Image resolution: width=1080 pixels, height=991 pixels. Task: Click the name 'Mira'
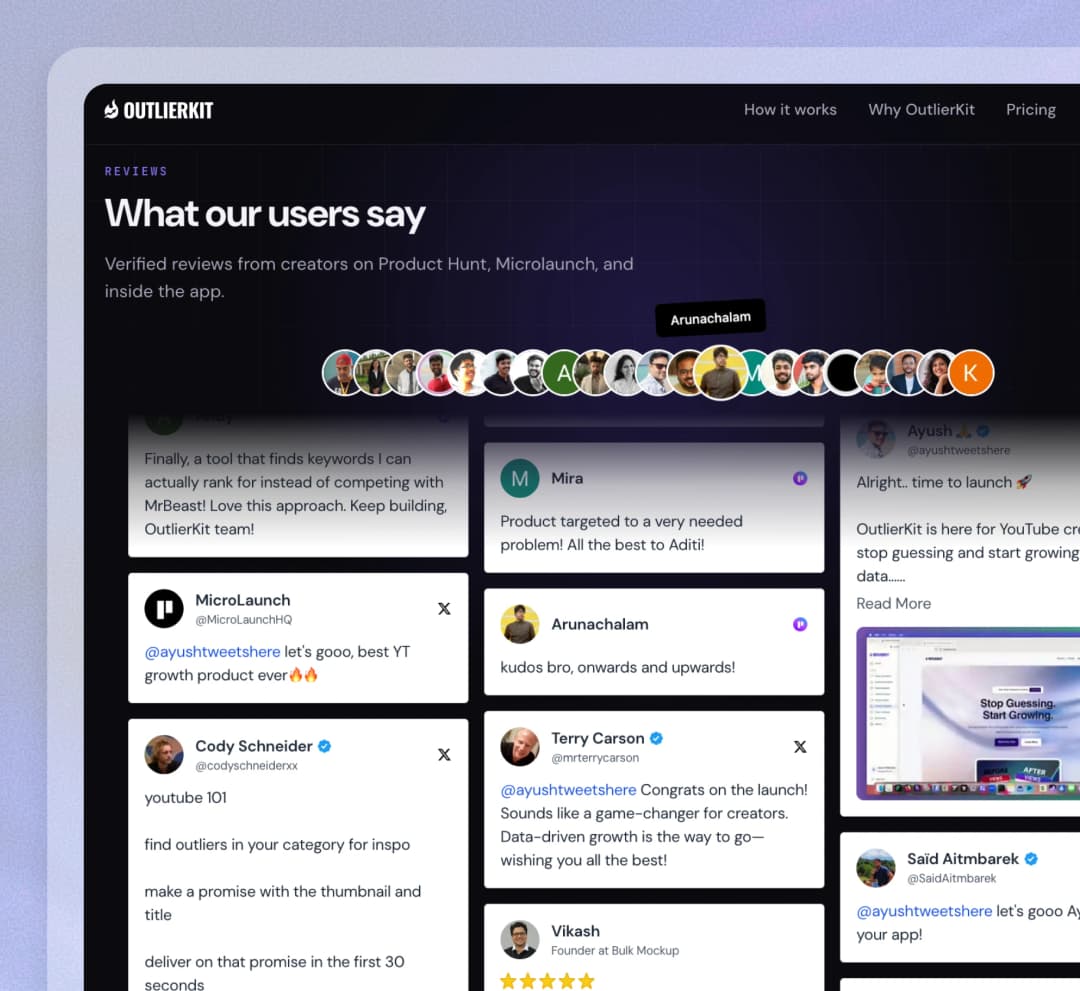567,479
